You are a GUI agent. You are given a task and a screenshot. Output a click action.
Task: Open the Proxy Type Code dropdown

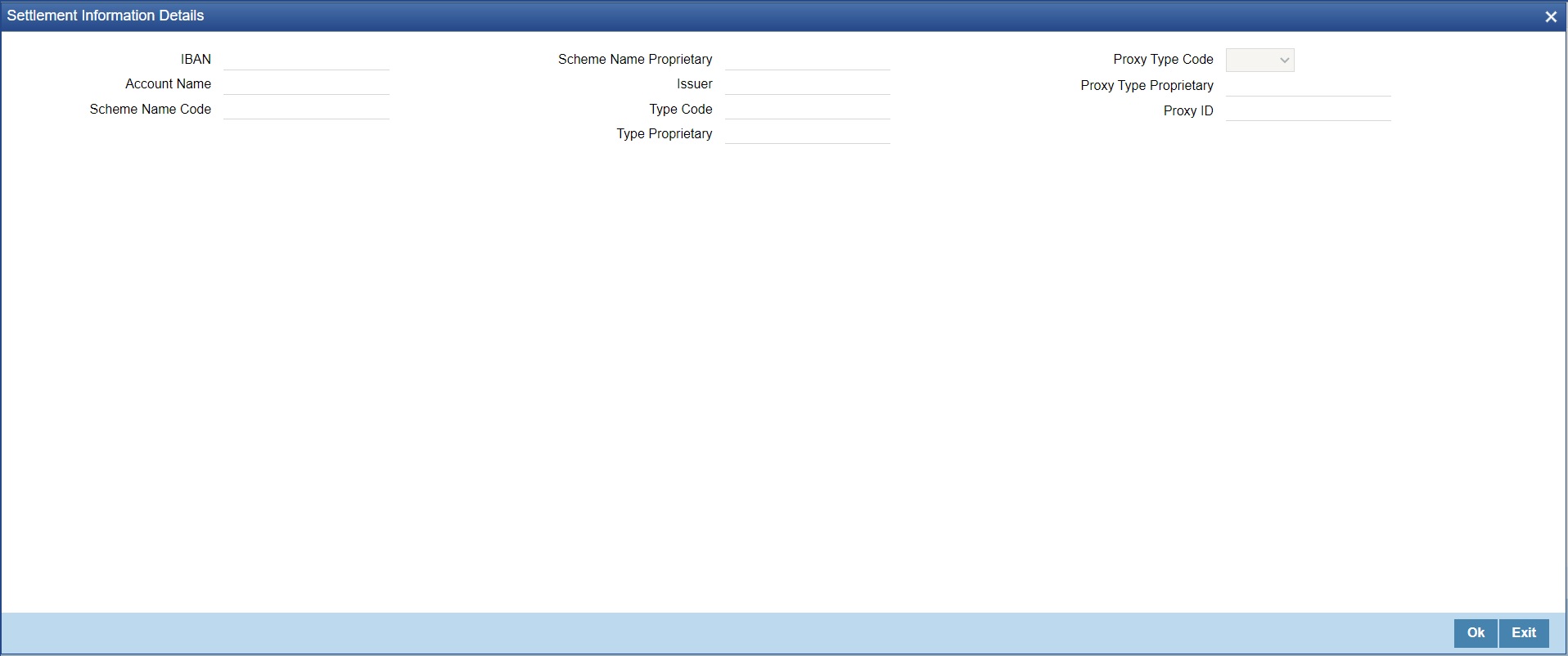[x=1259, y=60]
